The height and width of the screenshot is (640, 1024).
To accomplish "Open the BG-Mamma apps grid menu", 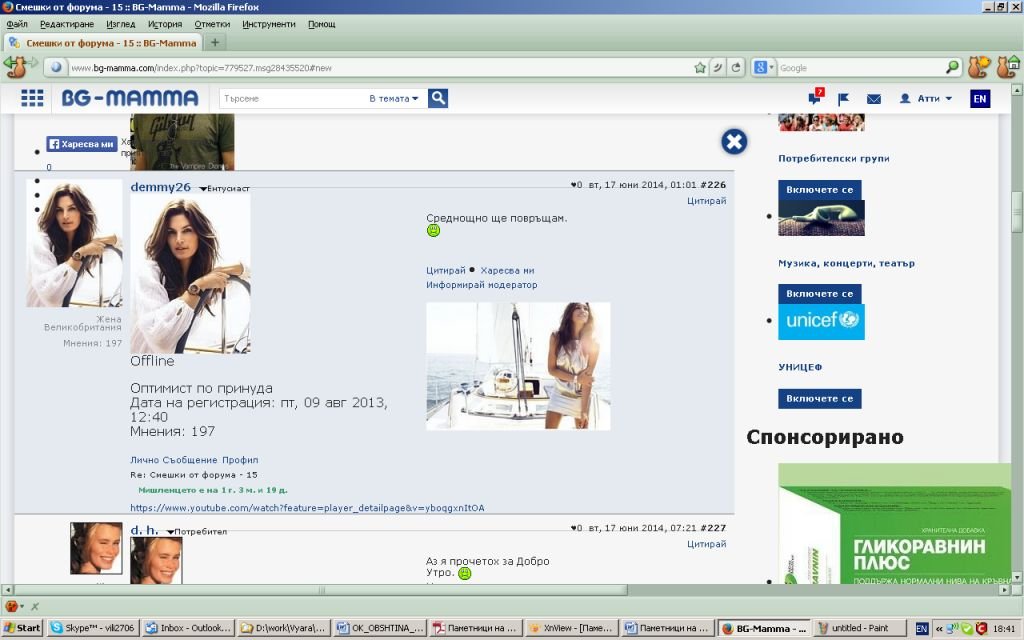I will [x=32, y=98].
